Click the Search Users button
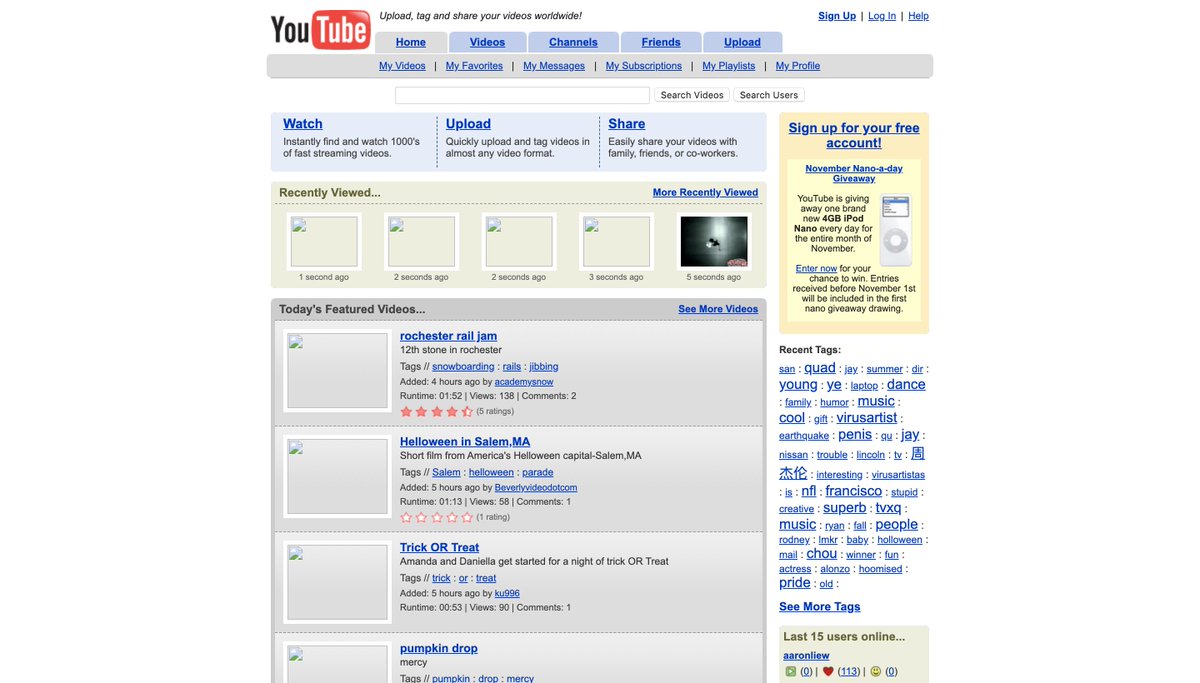Image resolution: width=1200 pixels, height=683 pixels. pos(769,95)
